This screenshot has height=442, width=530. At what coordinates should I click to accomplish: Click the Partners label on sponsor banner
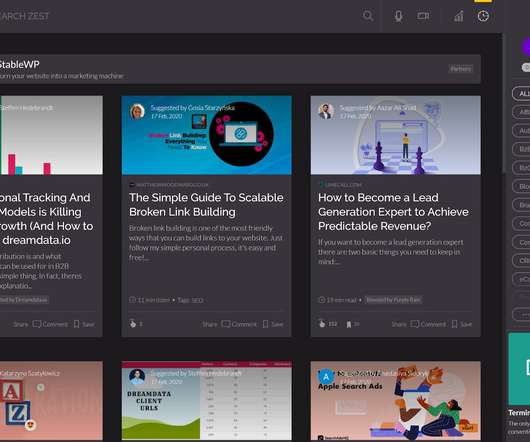pyautogui.click(x=461, y=69)
